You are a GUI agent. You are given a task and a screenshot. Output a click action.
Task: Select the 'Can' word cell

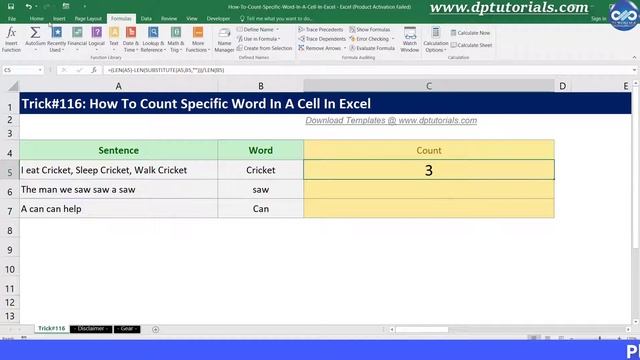260,209
